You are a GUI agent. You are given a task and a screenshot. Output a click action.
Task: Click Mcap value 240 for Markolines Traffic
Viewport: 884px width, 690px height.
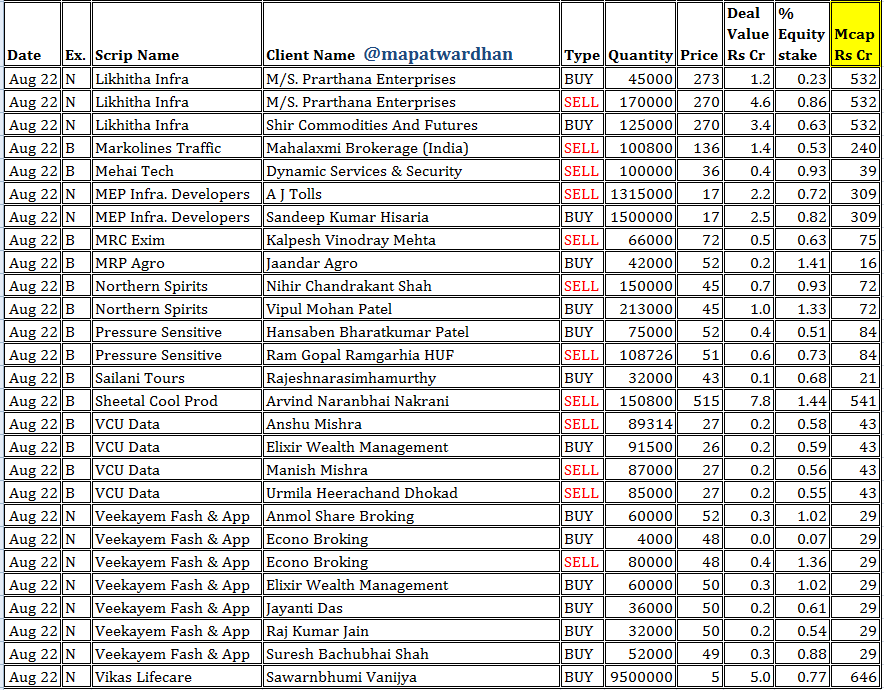855,148
